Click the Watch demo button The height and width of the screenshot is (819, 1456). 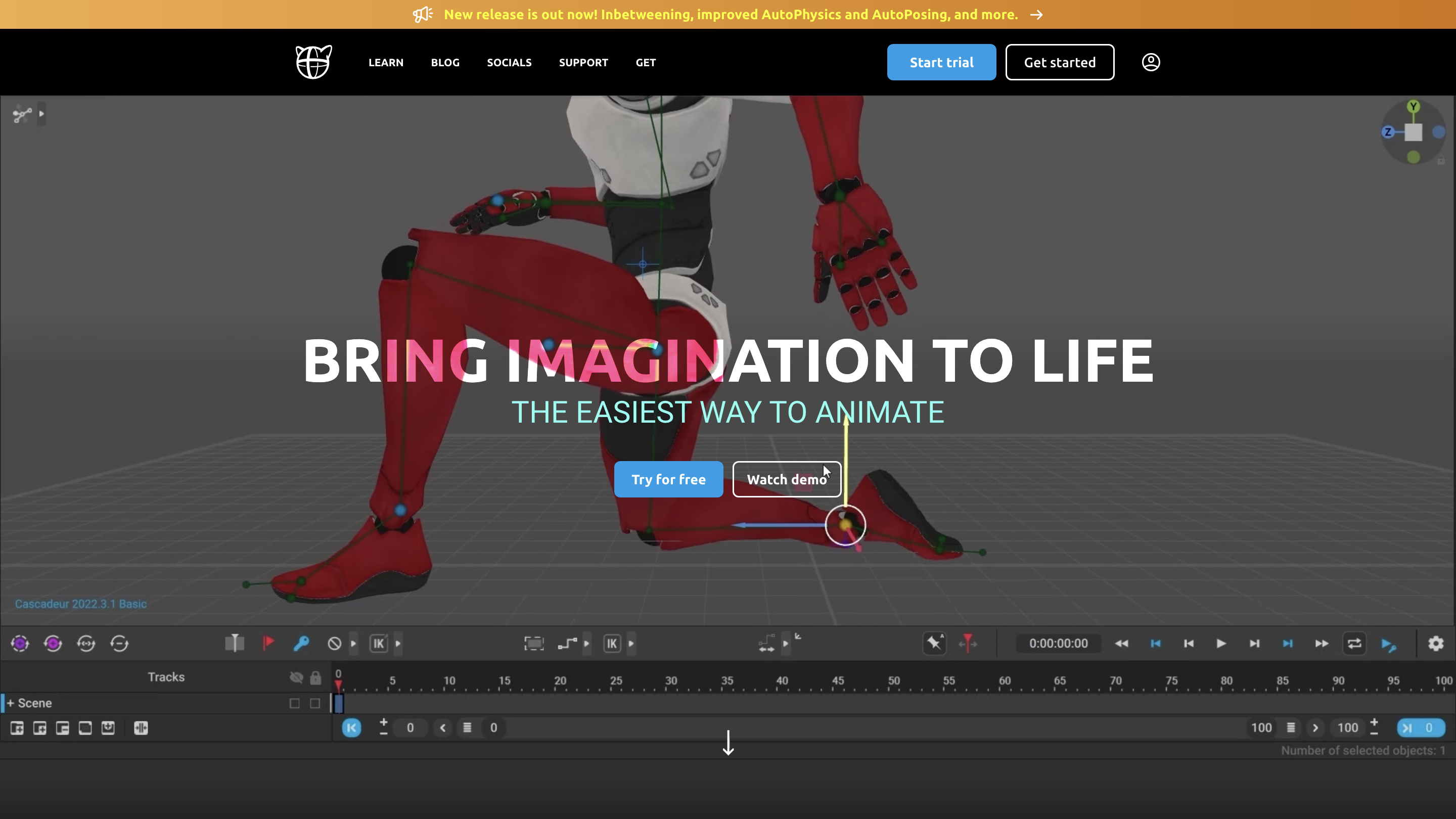pos(786,479)
